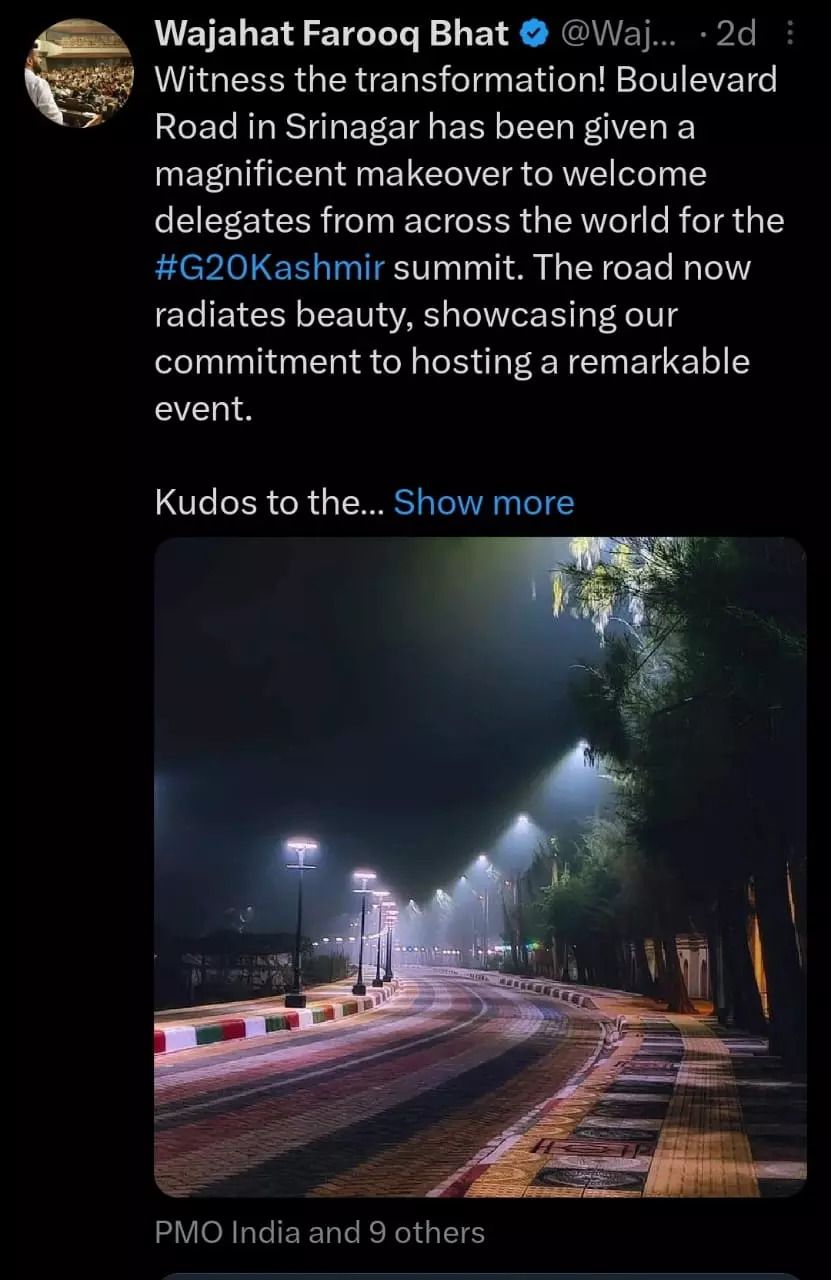Open the Boulevard Road night photo

[x=480, y=866]
